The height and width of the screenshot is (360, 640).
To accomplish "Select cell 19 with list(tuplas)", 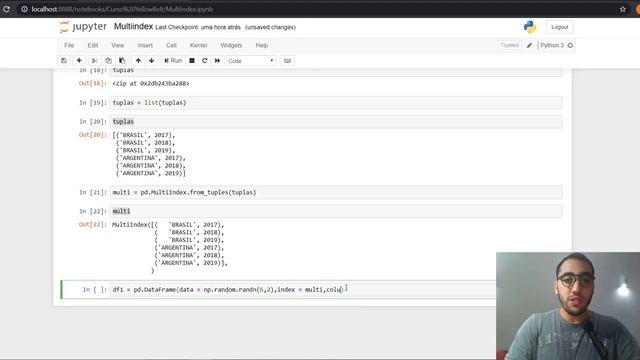I will 336,103.
